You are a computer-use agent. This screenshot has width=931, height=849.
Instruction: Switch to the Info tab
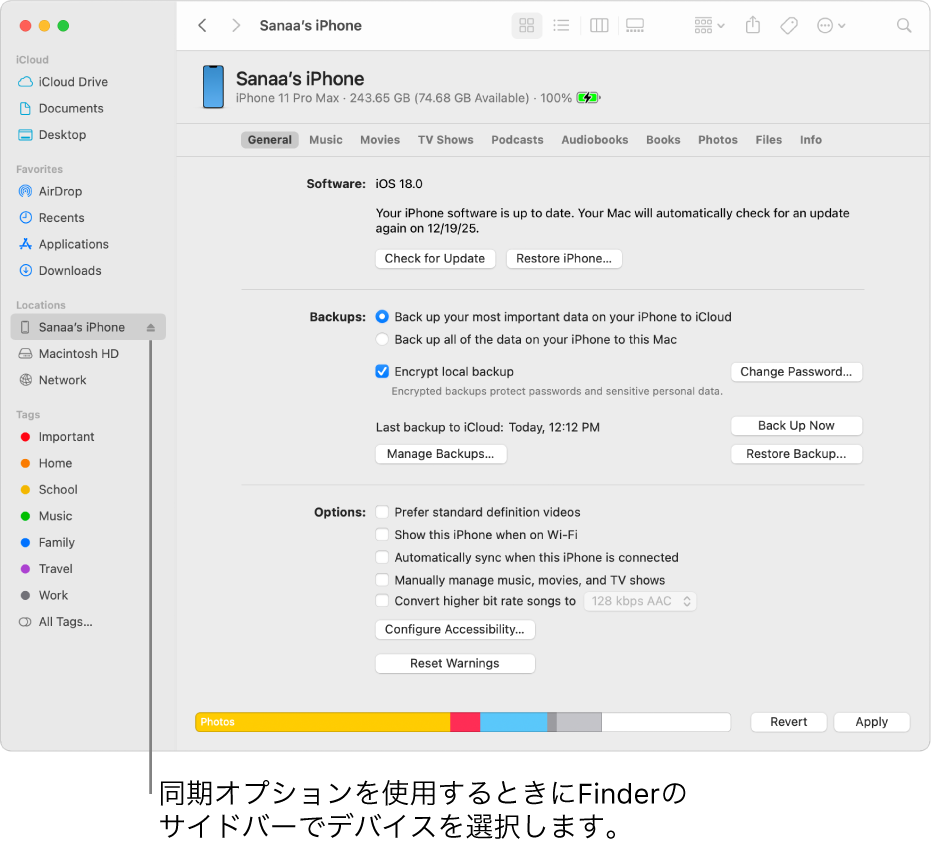810,140
